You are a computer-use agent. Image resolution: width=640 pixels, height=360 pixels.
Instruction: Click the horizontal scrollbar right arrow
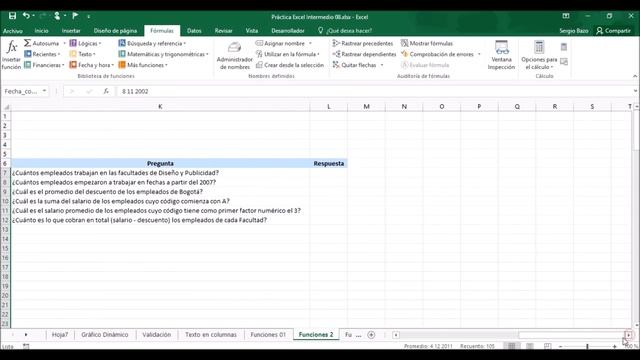(x=629, y=335)
